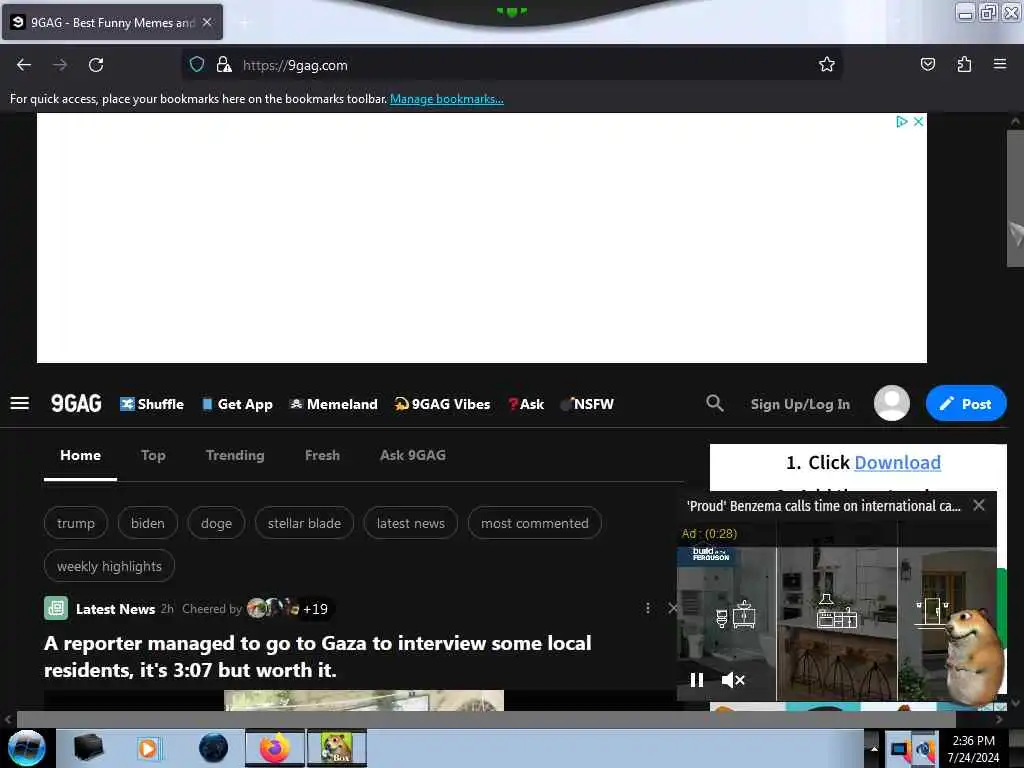
Task: Click Sign Up/Log In
Action: [800, 404]
